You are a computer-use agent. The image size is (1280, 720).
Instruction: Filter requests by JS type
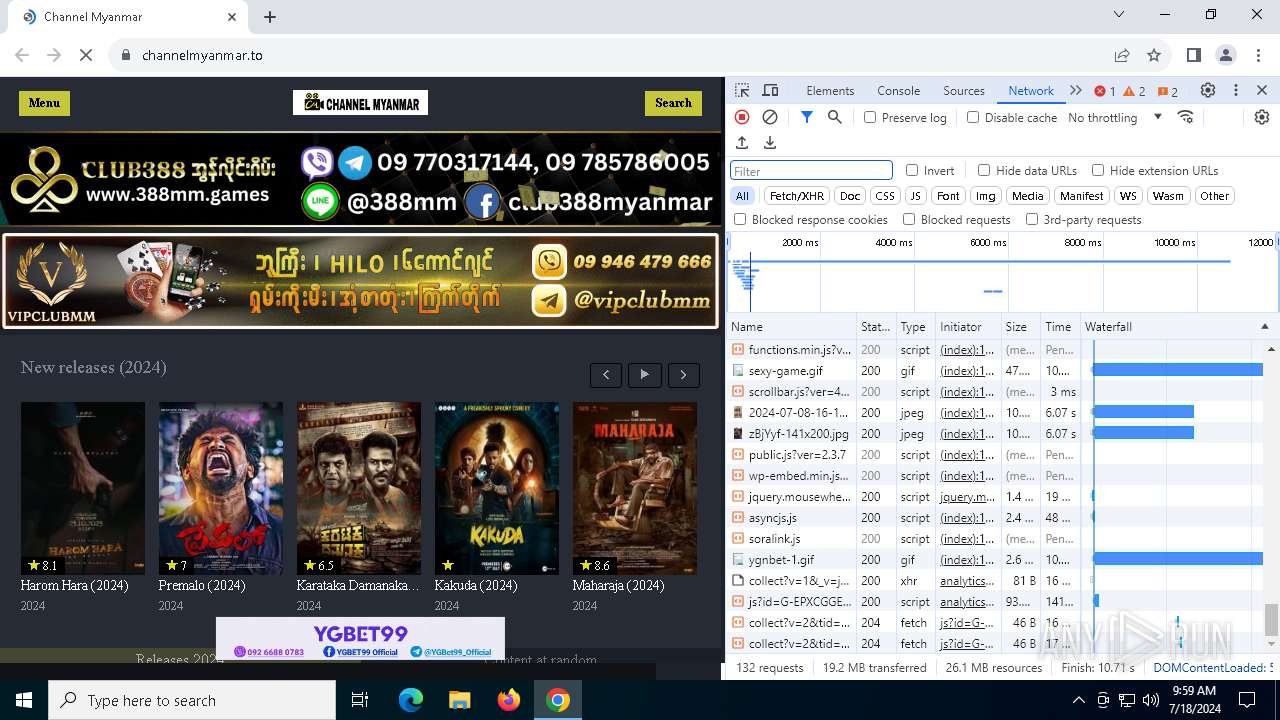(915, 196)
